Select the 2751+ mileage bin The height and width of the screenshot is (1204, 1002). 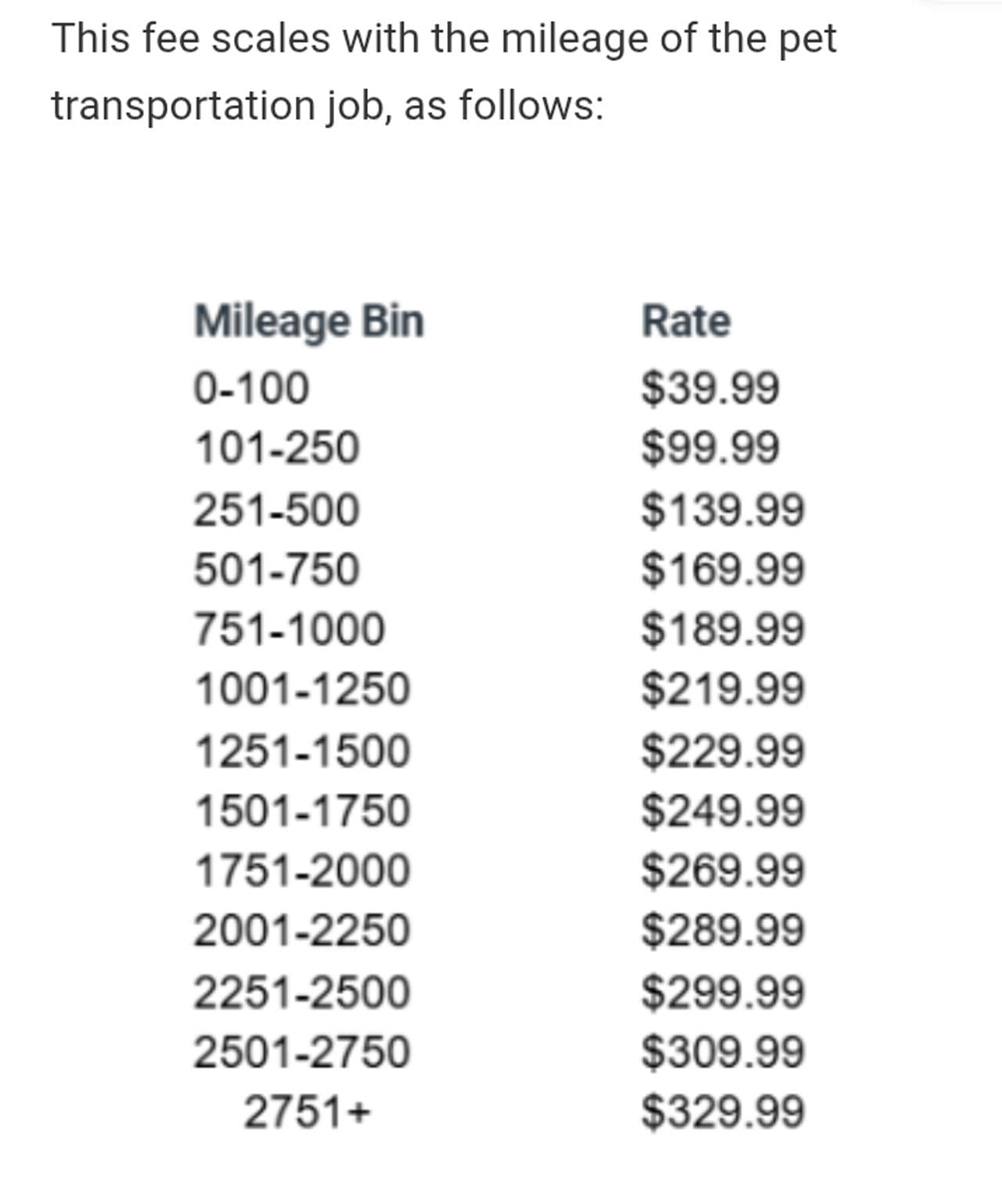(x=306, y=1112)
